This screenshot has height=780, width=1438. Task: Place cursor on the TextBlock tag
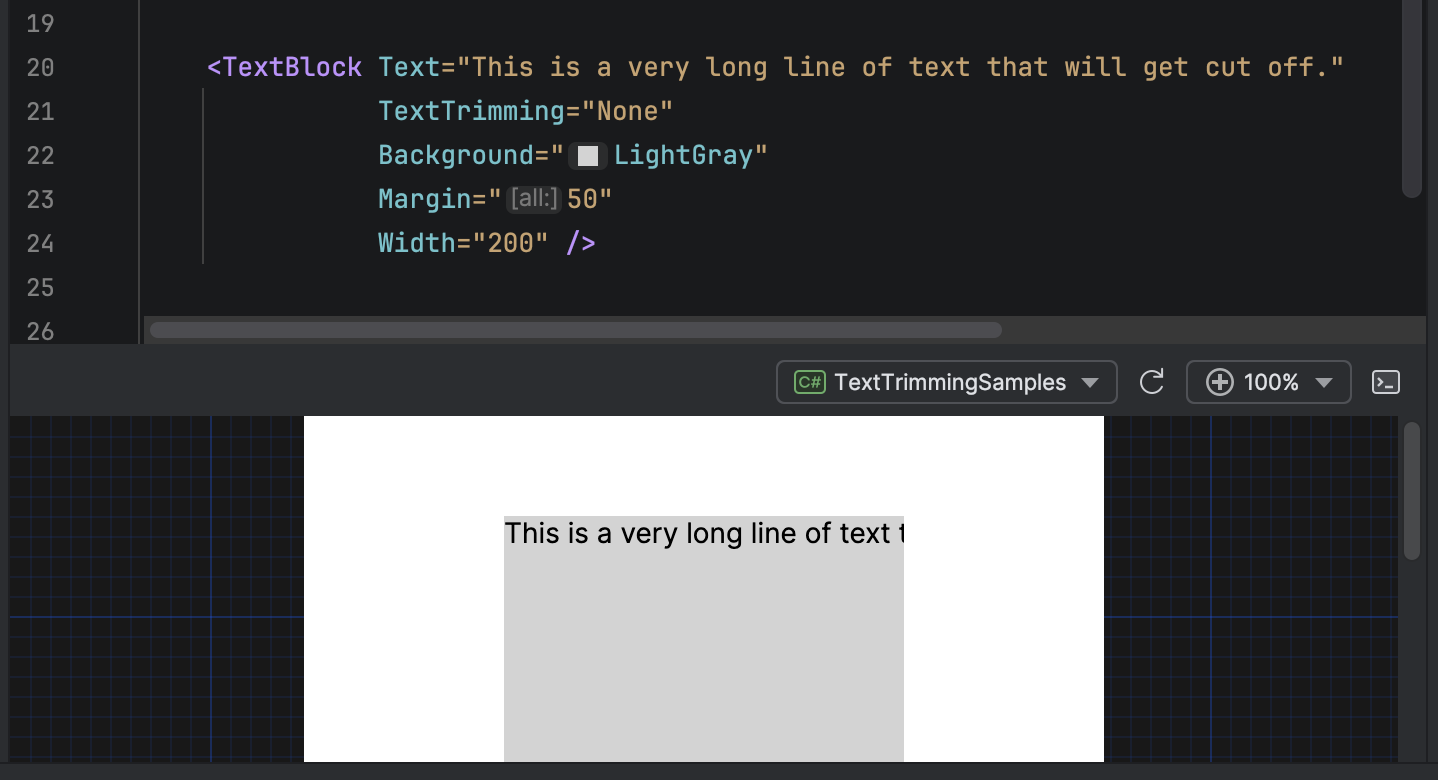point(290,67)
